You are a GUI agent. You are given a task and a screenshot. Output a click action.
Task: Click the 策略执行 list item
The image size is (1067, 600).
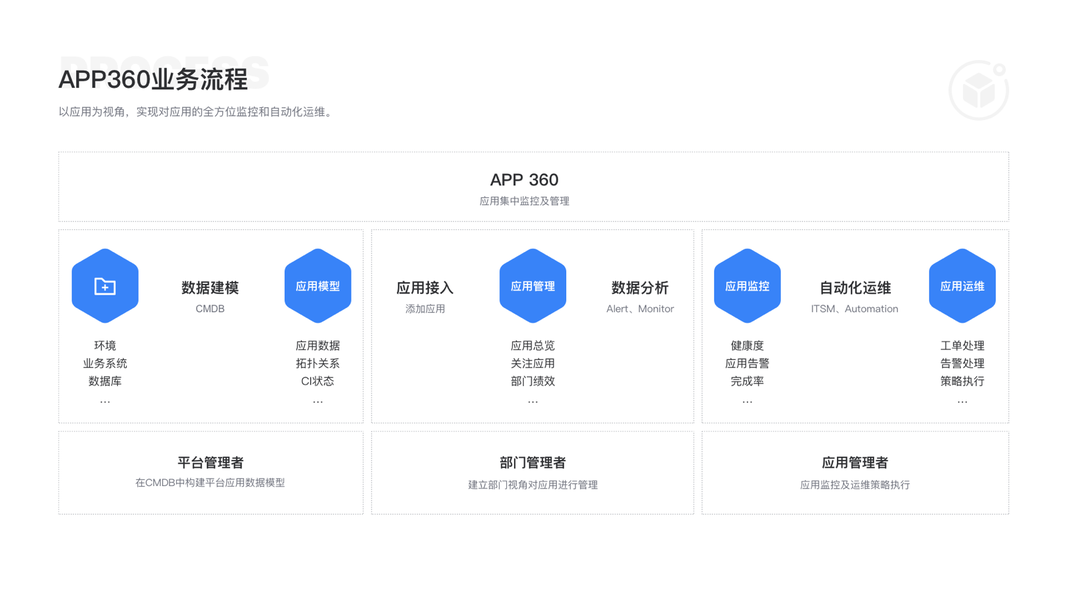pyautogui.click(x=962, y=381)
